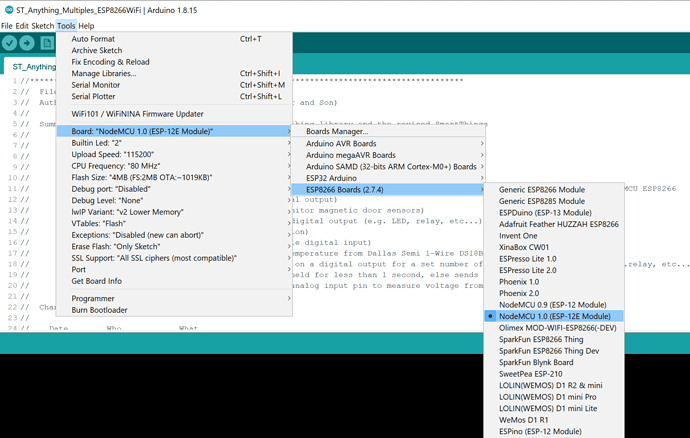Select Phoenix 1.0 board
The image size is (690, 438).
pos(554,282)
